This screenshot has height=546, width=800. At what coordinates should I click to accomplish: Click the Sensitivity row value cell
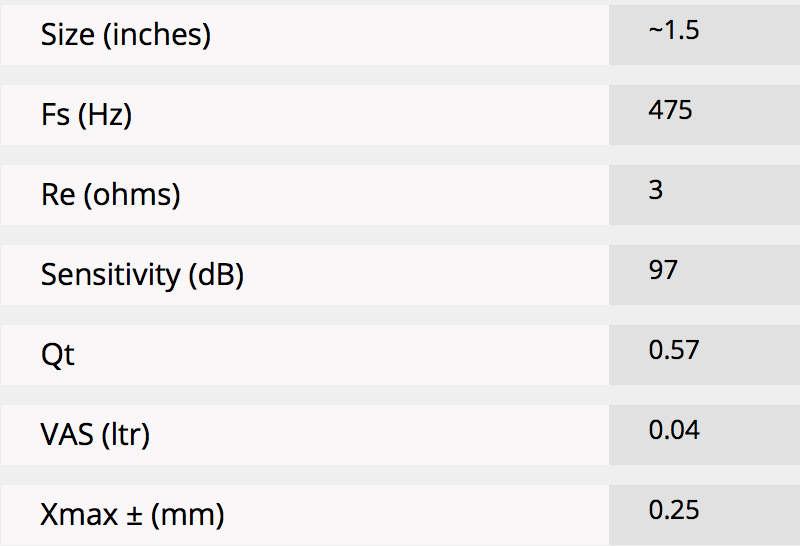(x=705, y=275)
